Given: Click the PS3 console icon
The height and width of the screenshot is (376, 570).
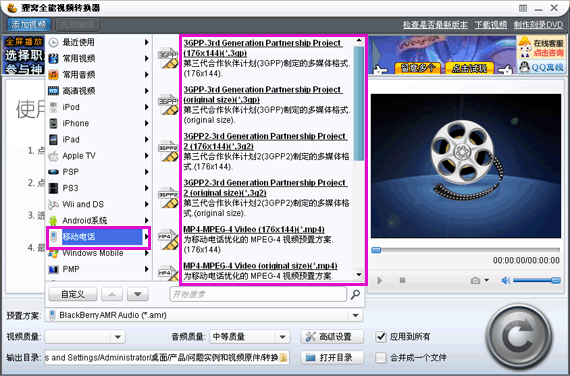Looking at the screenshot, I should [x=53, y=188].
